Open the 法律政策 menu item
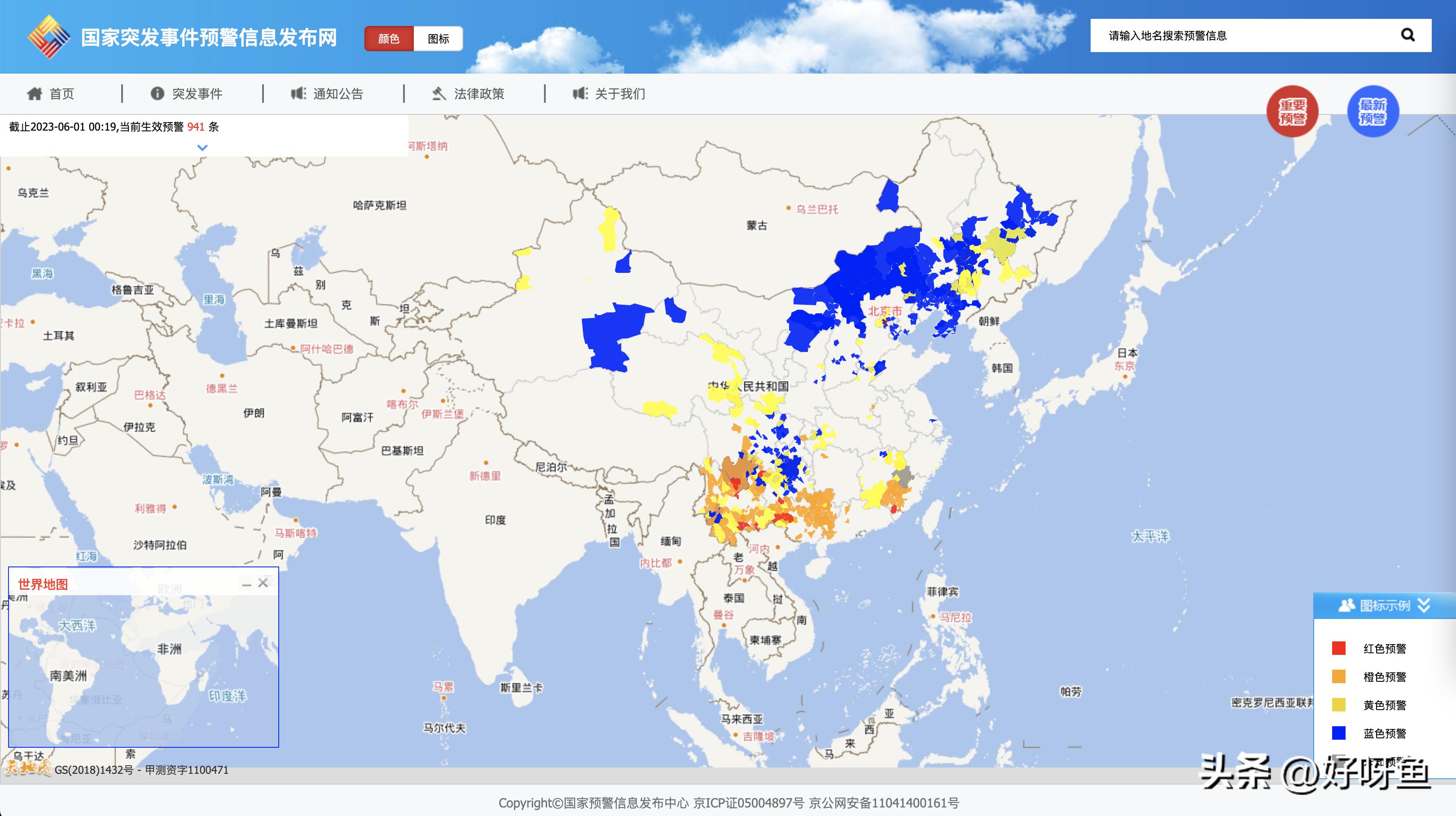The width and height of the screenshot is (1456, 816). pos(479,94)
